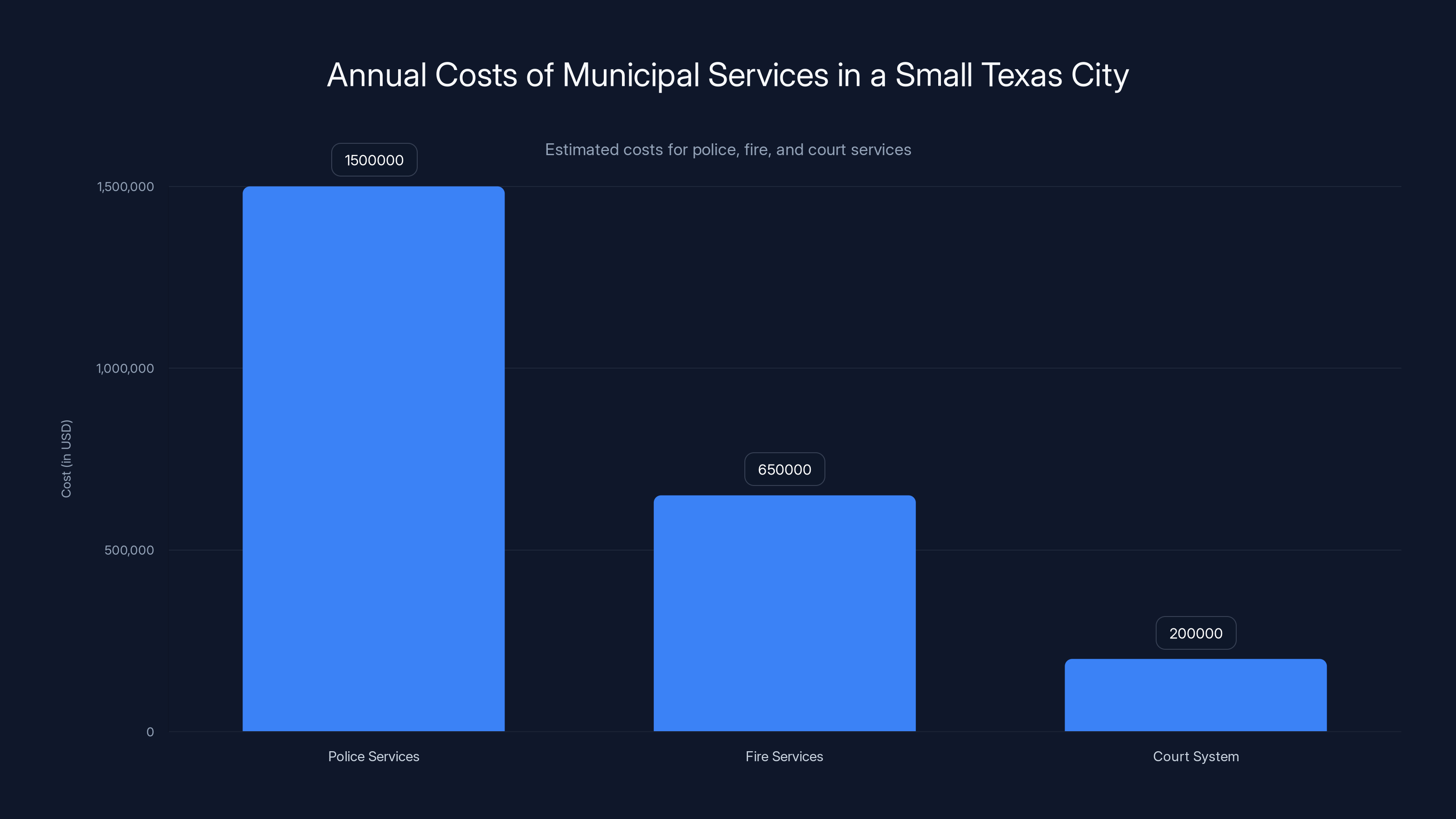The width and height of the screenshot is (1456, 819).
Task: Click the subtitle about estimated costs
Action: [x=728, y=150]
